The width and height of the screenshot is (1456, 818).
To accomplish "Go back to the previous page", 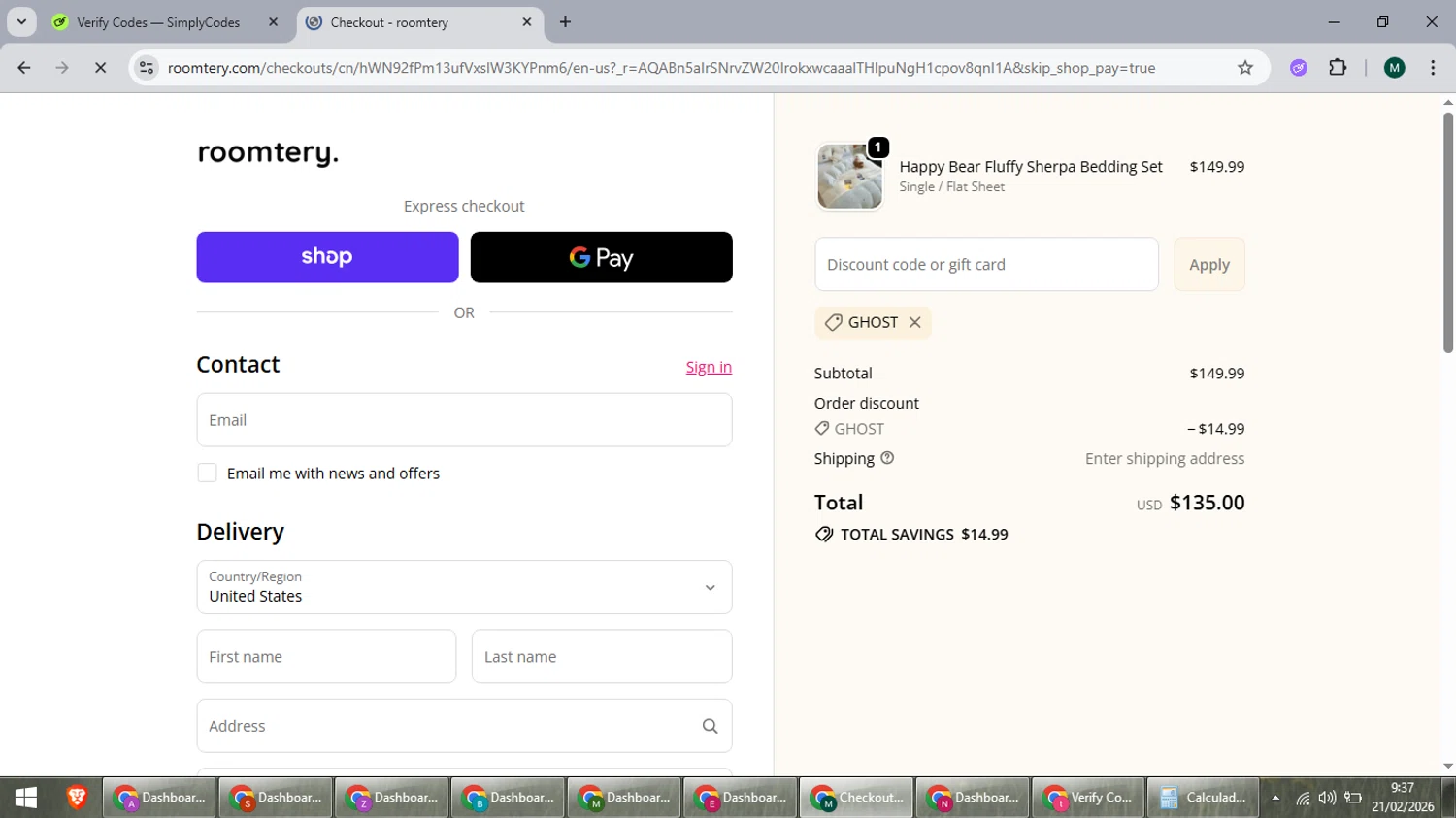I will [24, 68].
